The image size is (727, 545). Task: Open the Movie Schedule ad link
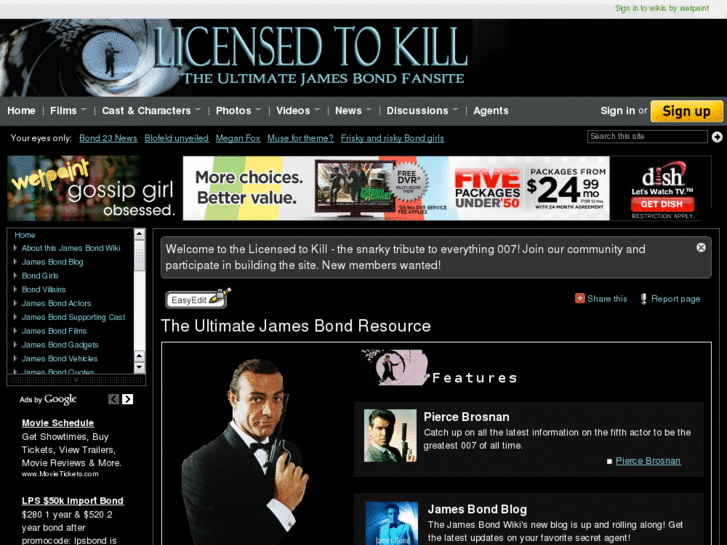pos(57,423)
